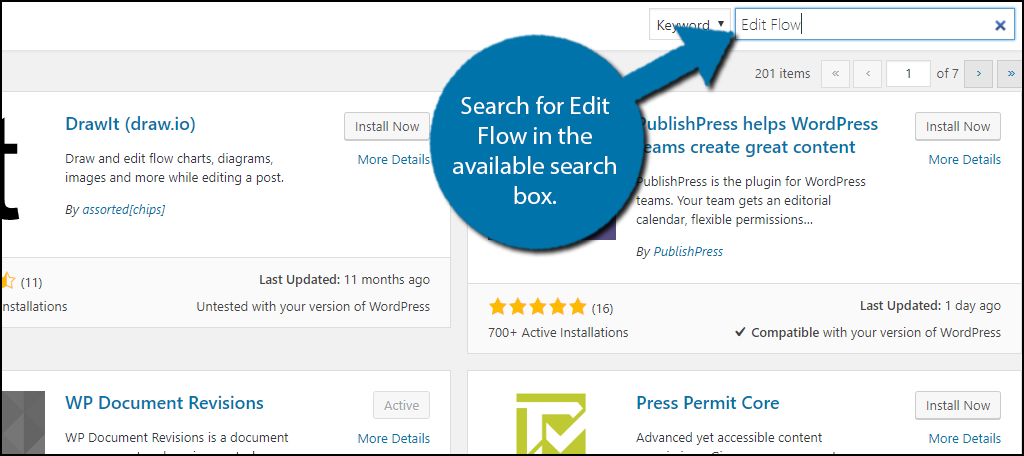1024x456 pixels.
Task: Open the PublishPress author link
Action: coord(688,252)
